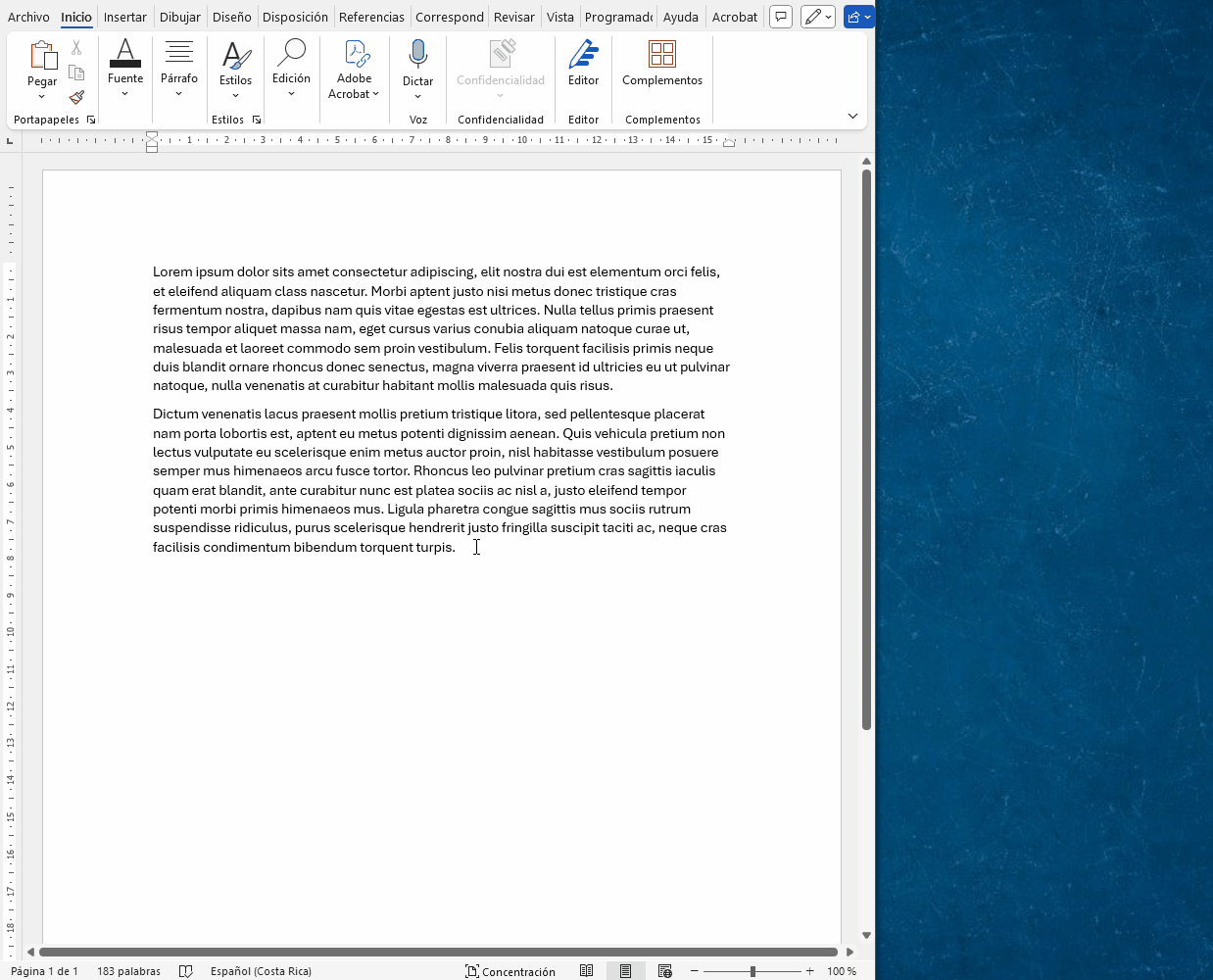The height and width of the screenshot is (980, 1213).
Task: Click the Copiar formato paintbrush icon
Action: click(76, 97)
